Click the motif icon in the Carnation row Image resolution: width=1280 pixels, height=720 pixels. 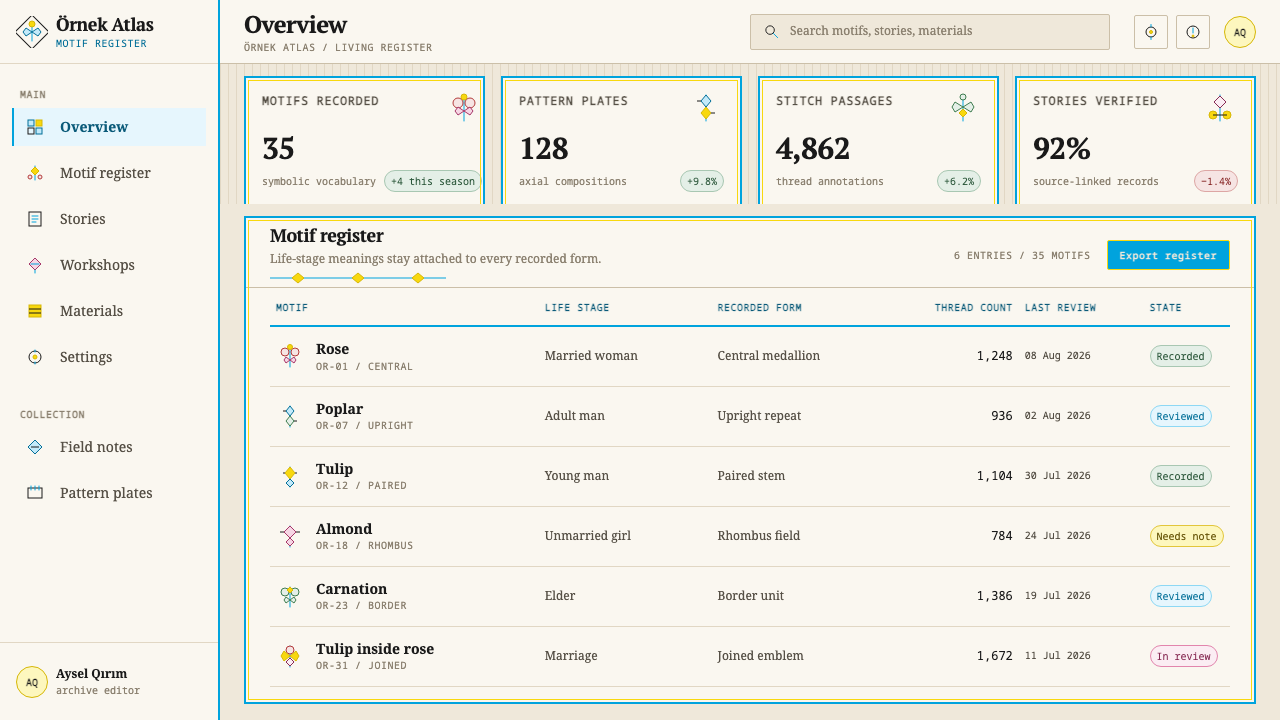point(290,596)
